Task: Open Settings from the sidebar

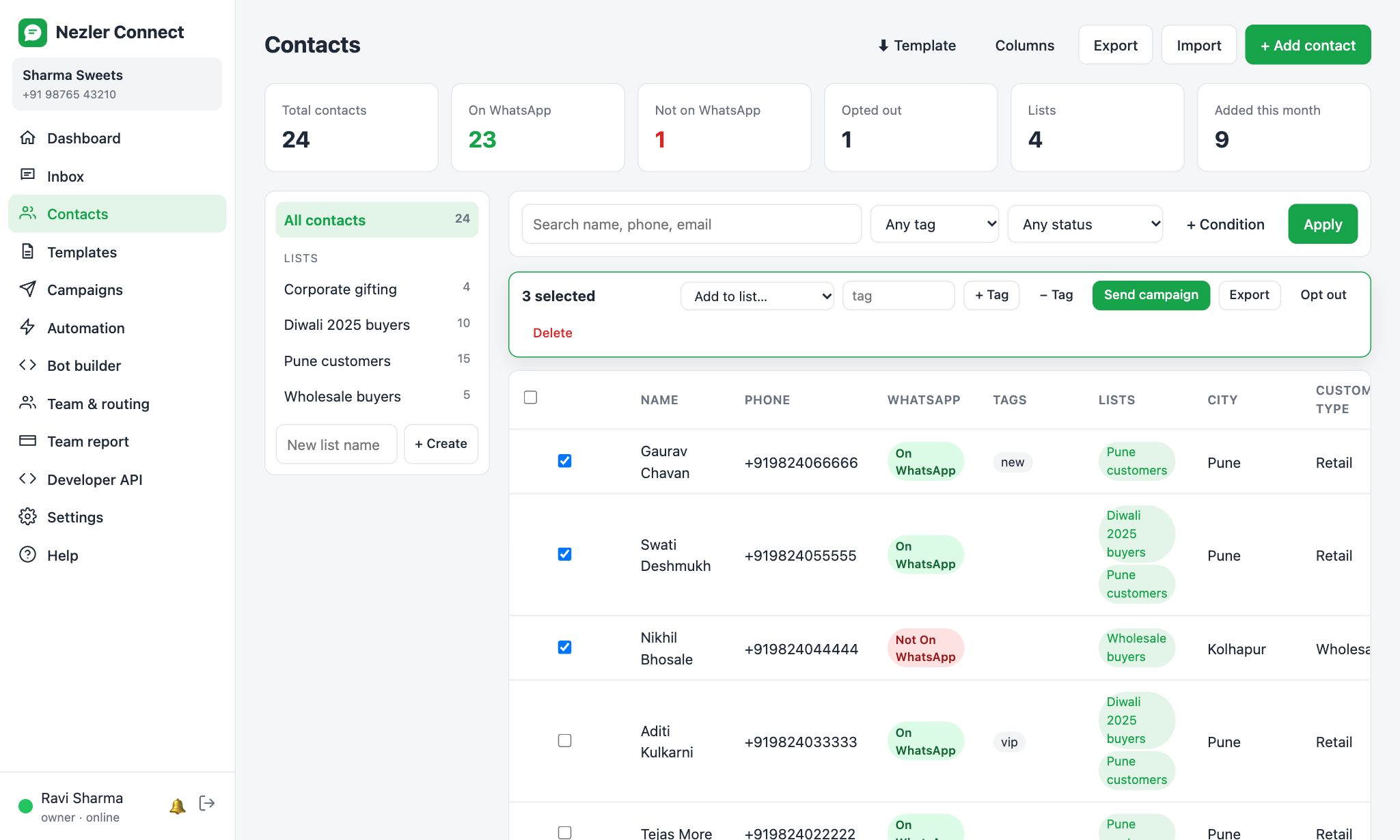Action: [x=117, y=517]
